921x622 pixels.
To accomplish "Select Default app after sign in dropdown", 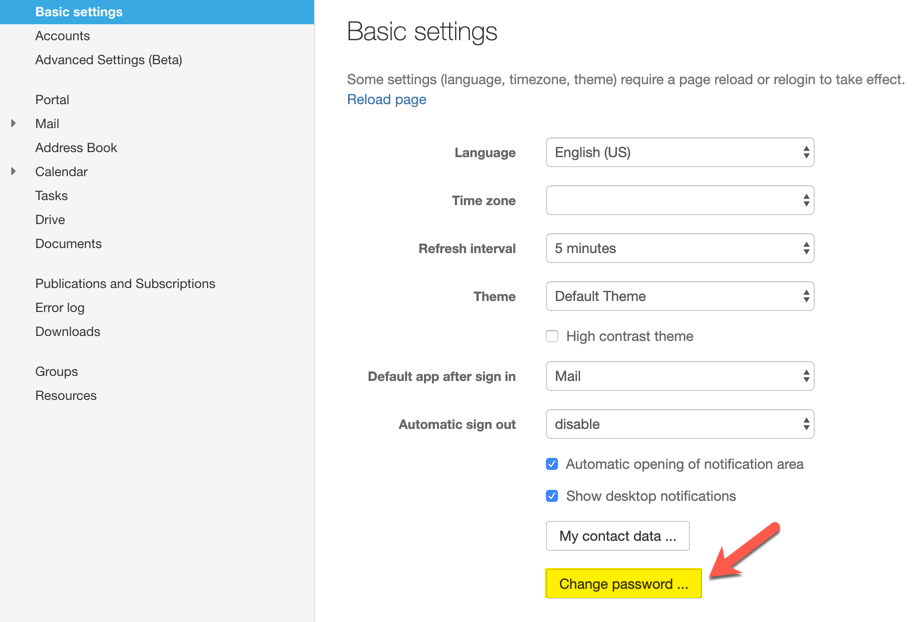I will (x=680, y=377).
